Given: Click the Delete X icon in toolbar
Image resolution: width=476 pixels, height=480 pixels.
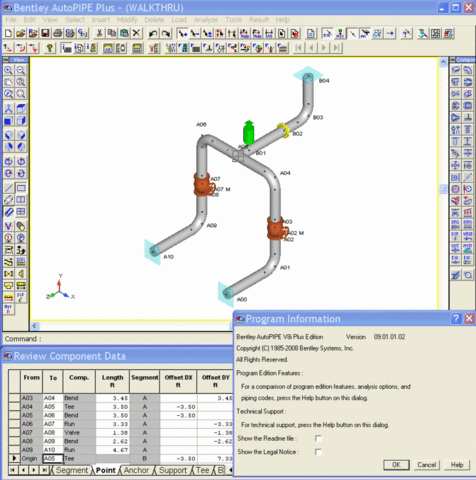Looking at the screenshot, I should pyautogui.click(x=136, y=33).
